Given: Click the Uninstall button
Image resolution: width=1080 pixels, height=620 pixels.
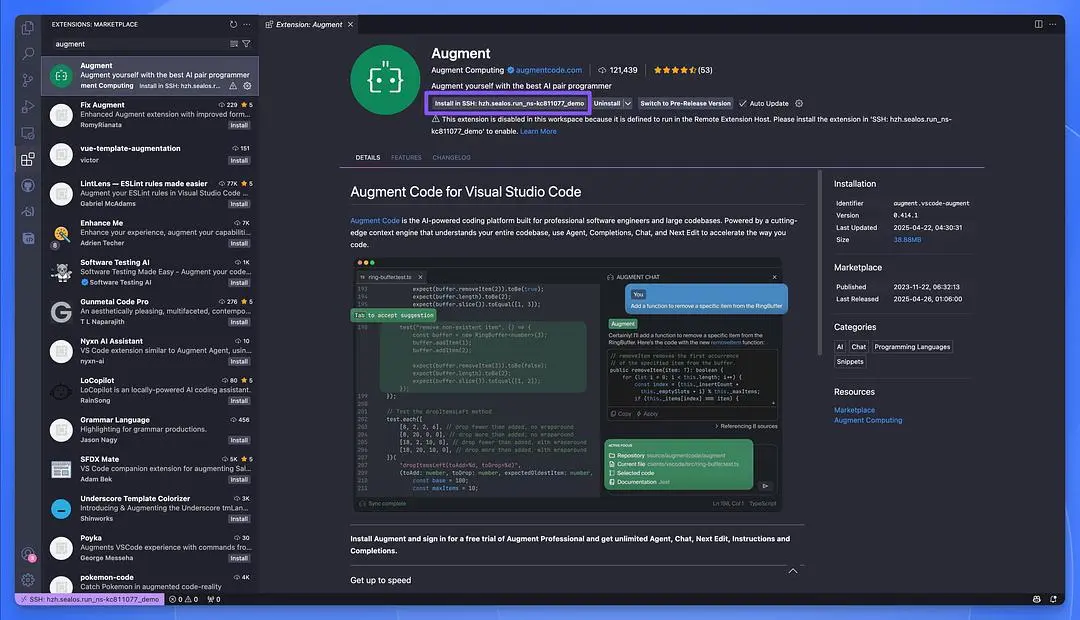Looking at the screenshot, I should click(607, 103).
